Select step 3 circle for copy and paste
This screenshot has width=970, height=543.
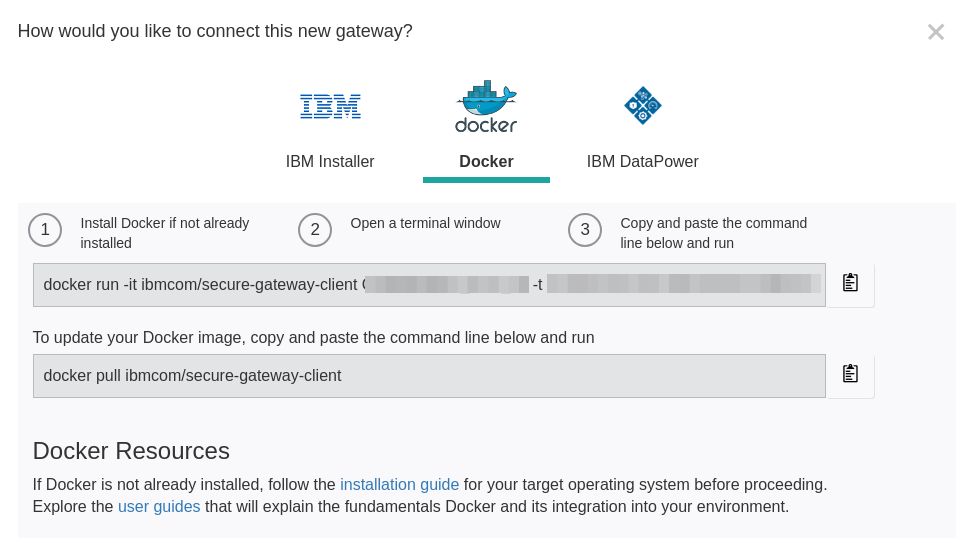[x=585, y=230]
